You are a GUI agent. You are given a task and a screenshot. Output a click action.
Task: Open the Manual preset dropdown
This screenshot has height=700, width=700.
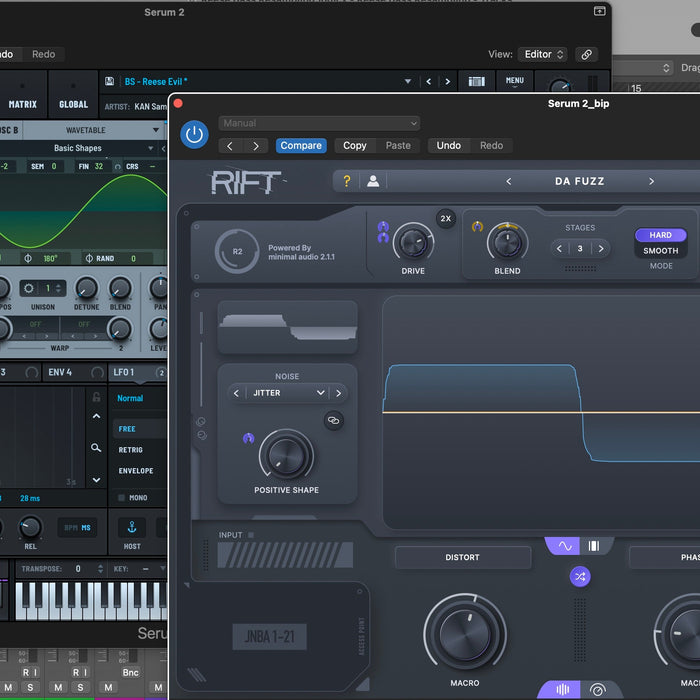319,123
